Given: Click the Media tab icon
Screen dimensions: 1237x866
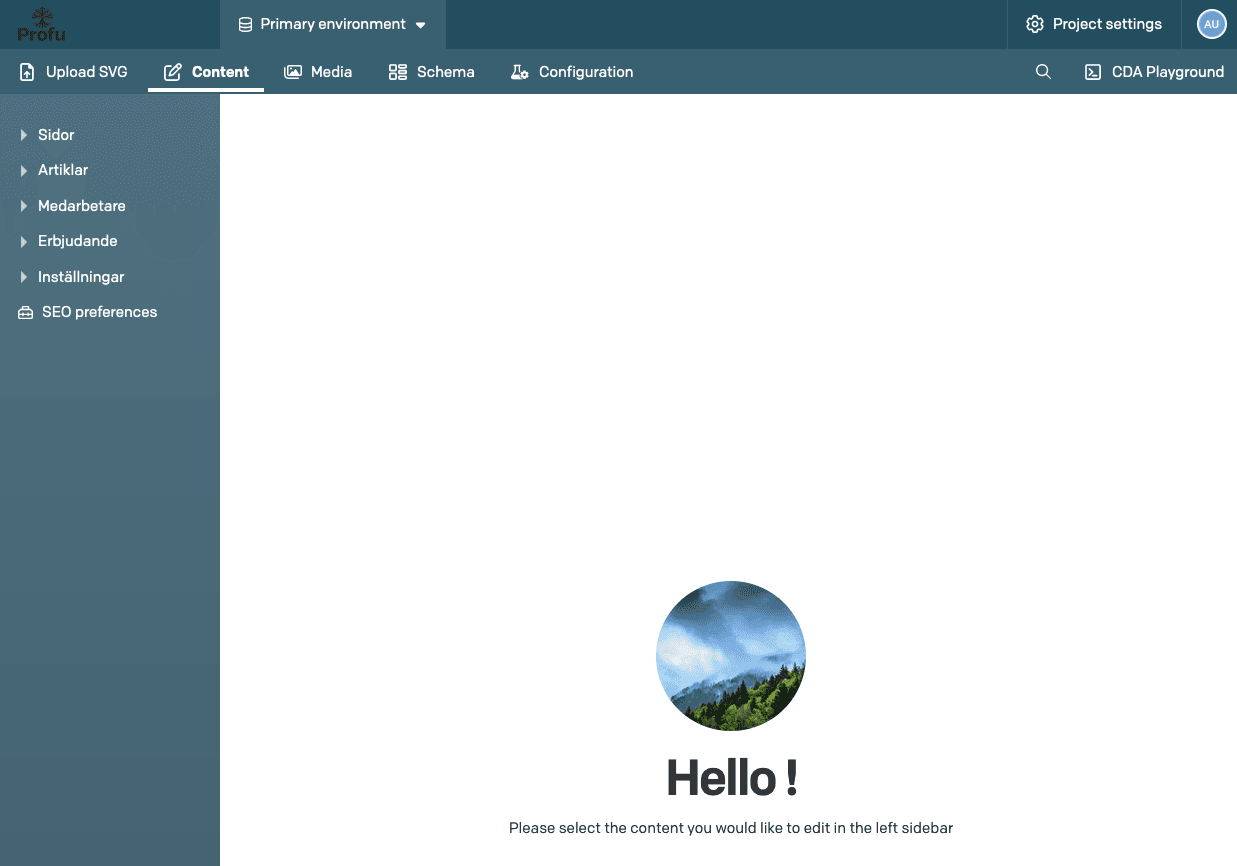Looking at the screenshot, I should coord(292,71).
